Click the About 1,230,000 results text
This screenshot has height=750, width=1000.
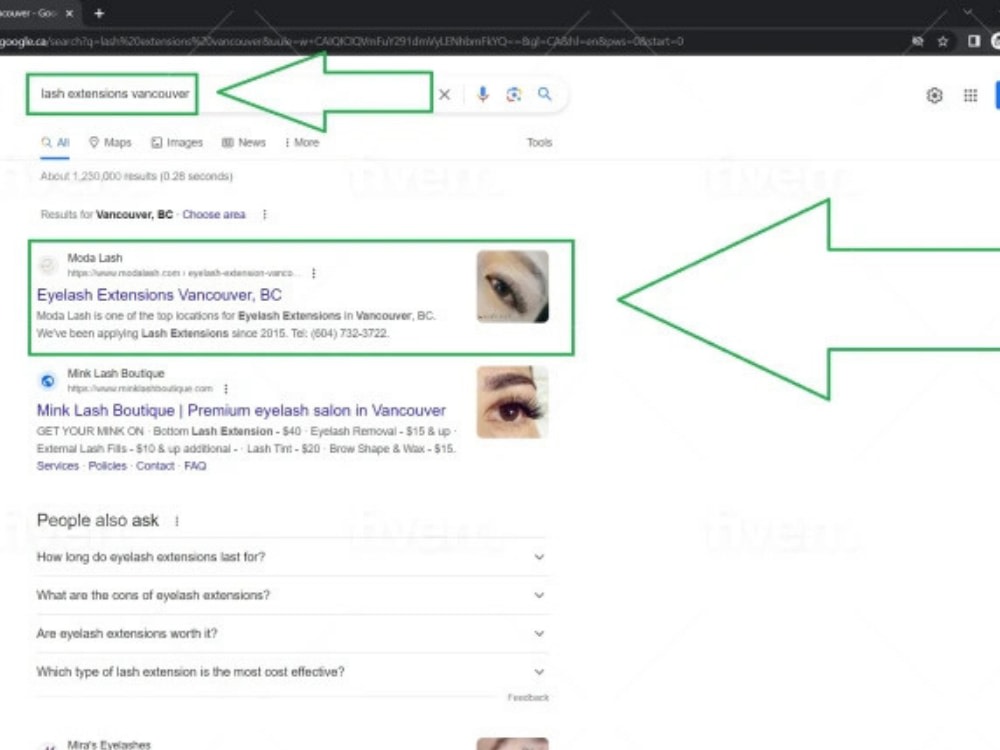coord(136,176)
